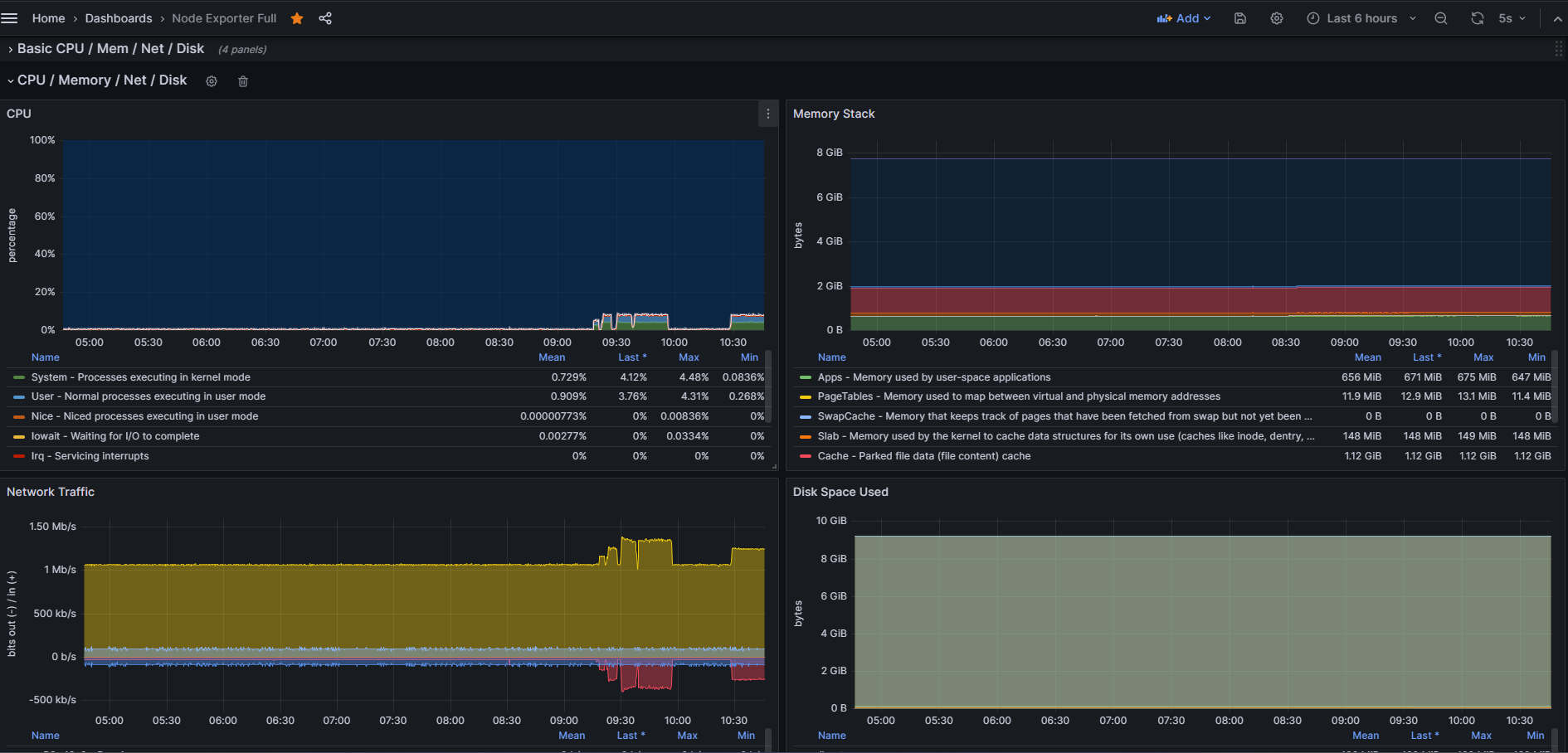Open dashboard settings gear in top bar

(1277, 18)
